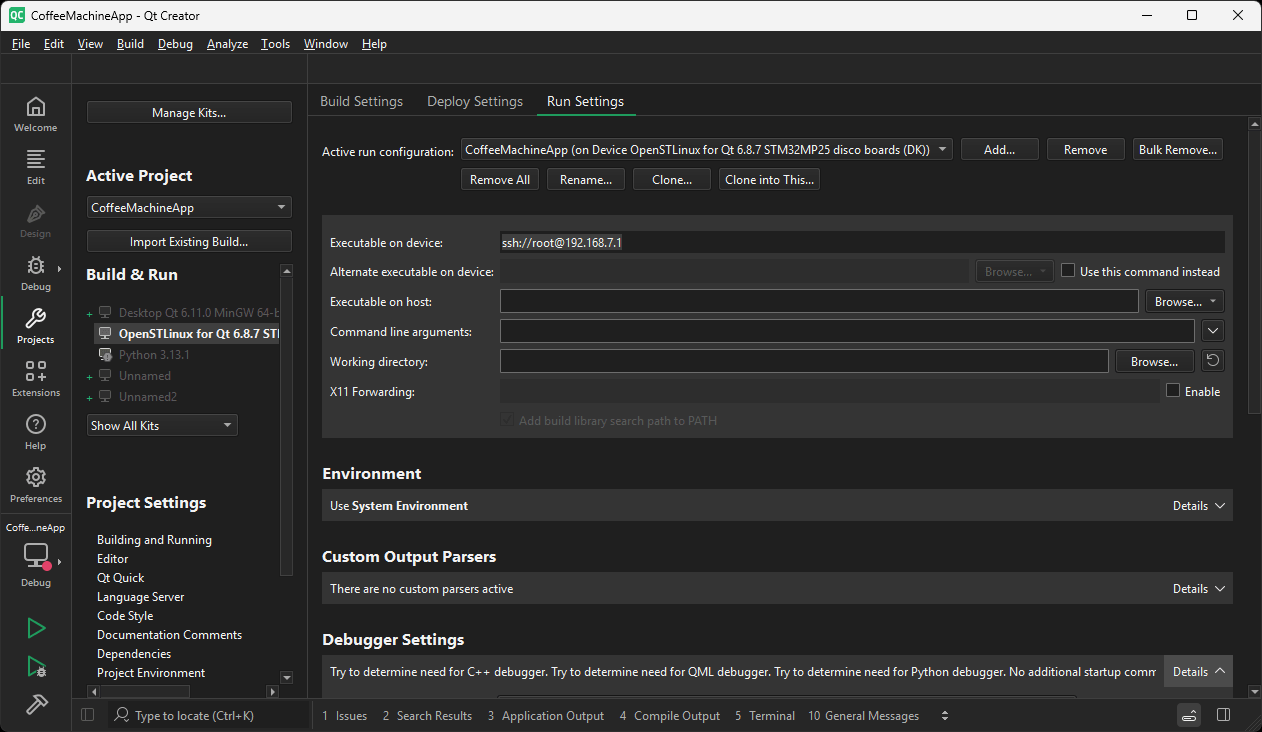Open the Extensions mode icon
Image resolution: width=1262 pixels, height=732 pixels.
(x=35, y=378)
